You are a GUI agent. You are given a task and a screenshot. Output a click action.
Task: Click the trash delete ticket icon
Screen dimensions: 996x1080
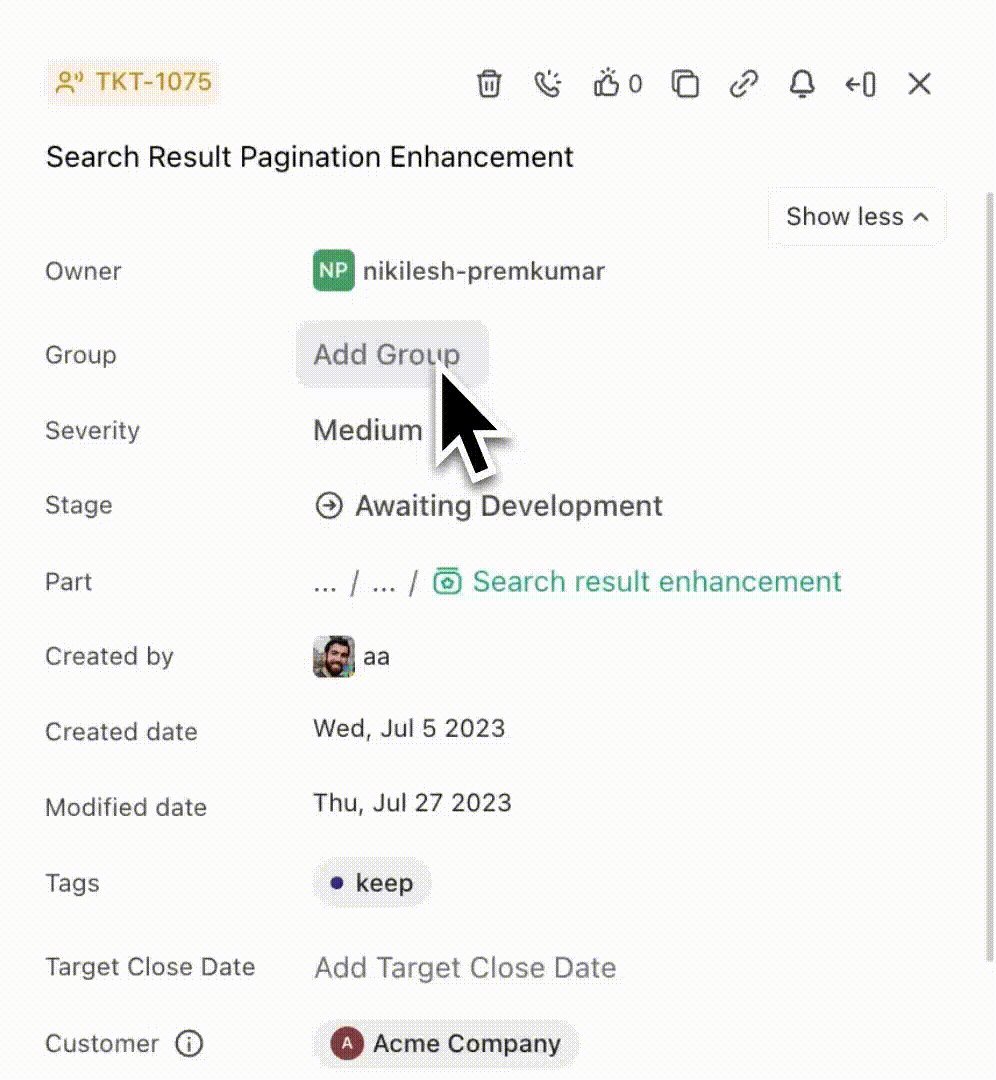[488, 84]
